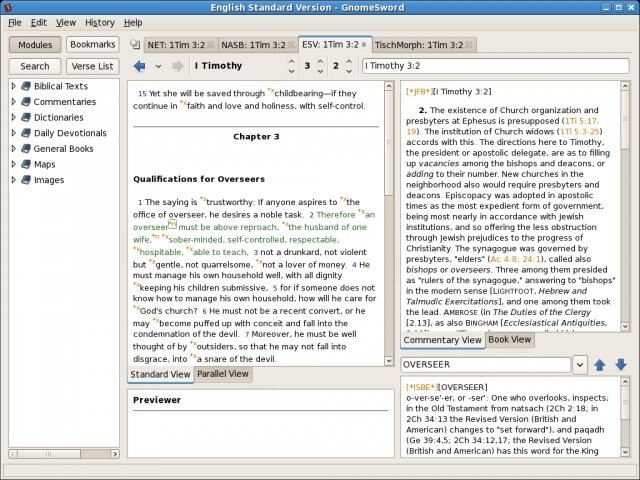Click the I Timothy 3:2 verse entry field
Viewport: 640px width, 480px height.
point(494,67)
